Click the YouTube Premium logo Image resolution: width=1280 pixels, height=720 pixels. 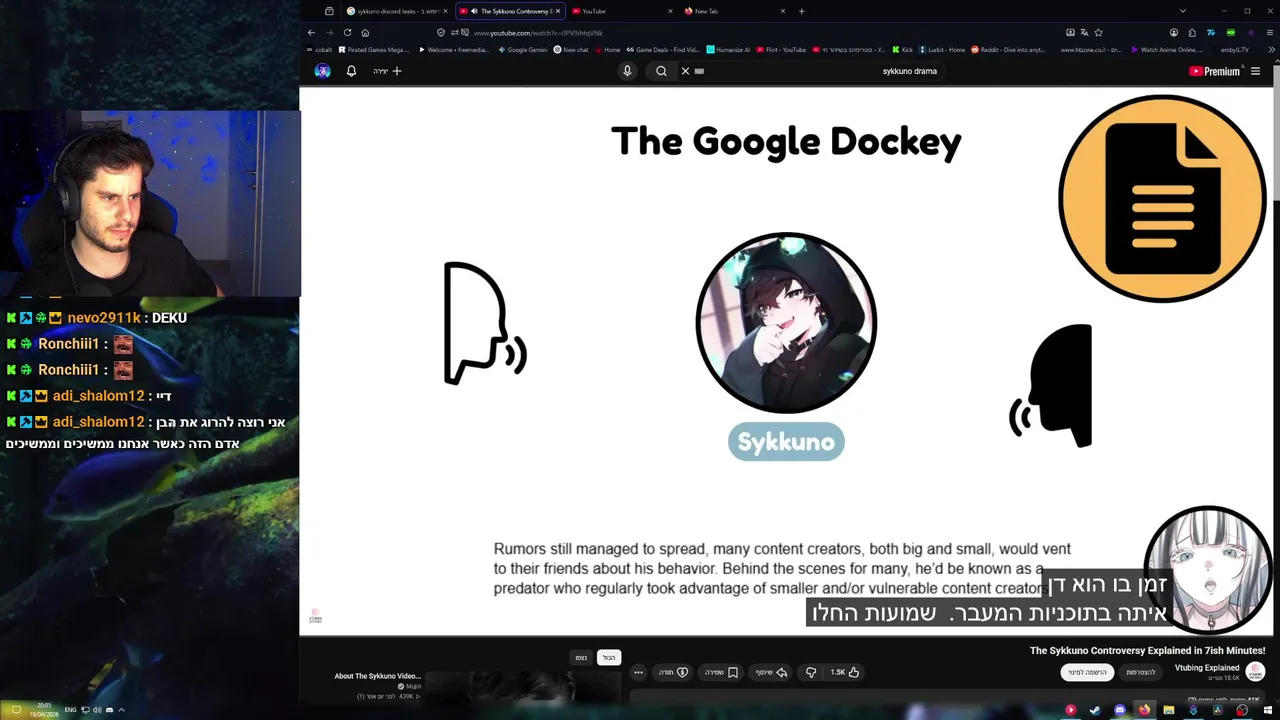pos(1214,71)
